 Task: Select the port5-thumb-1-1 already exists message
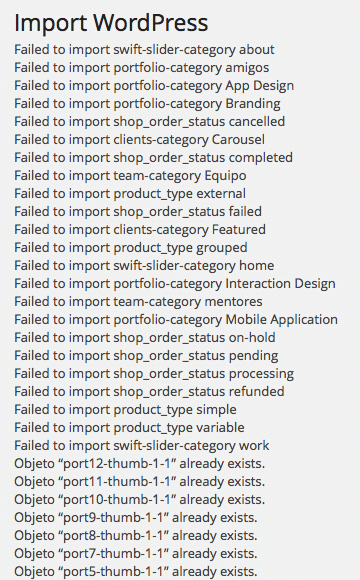coord(136,571)
